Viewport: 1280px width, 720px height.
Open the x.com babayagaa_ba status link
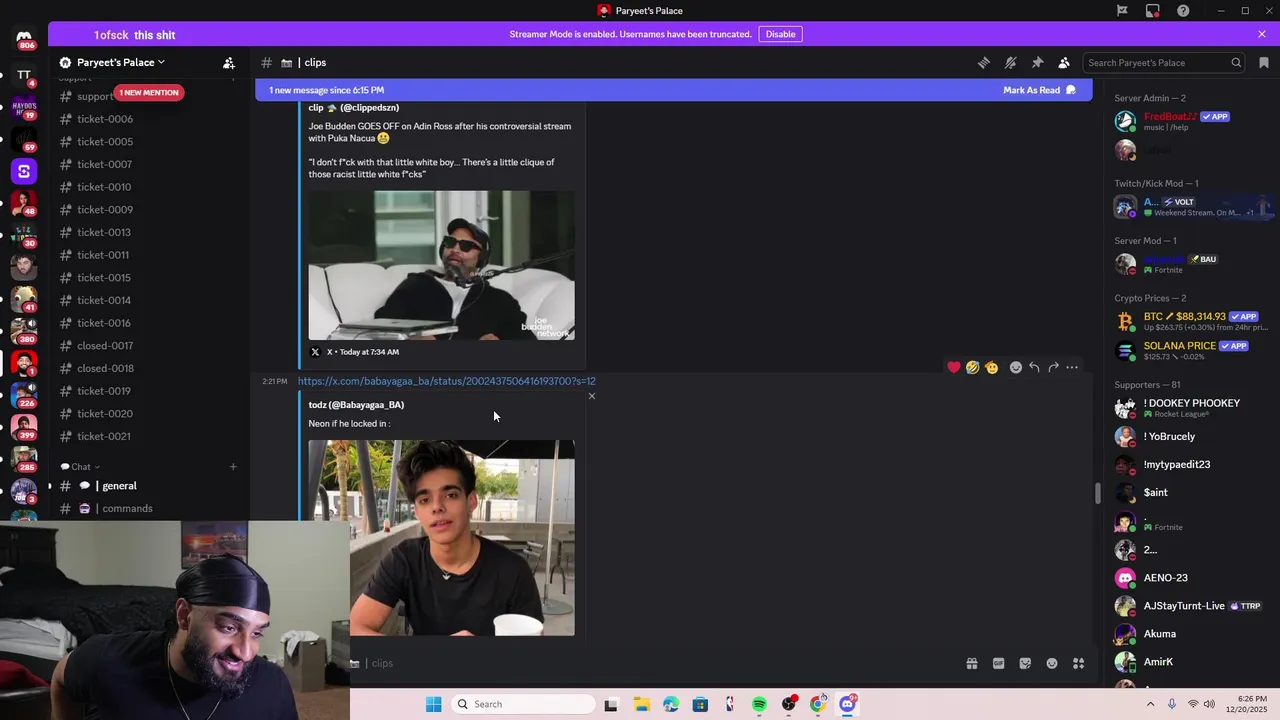pos(446,381)
